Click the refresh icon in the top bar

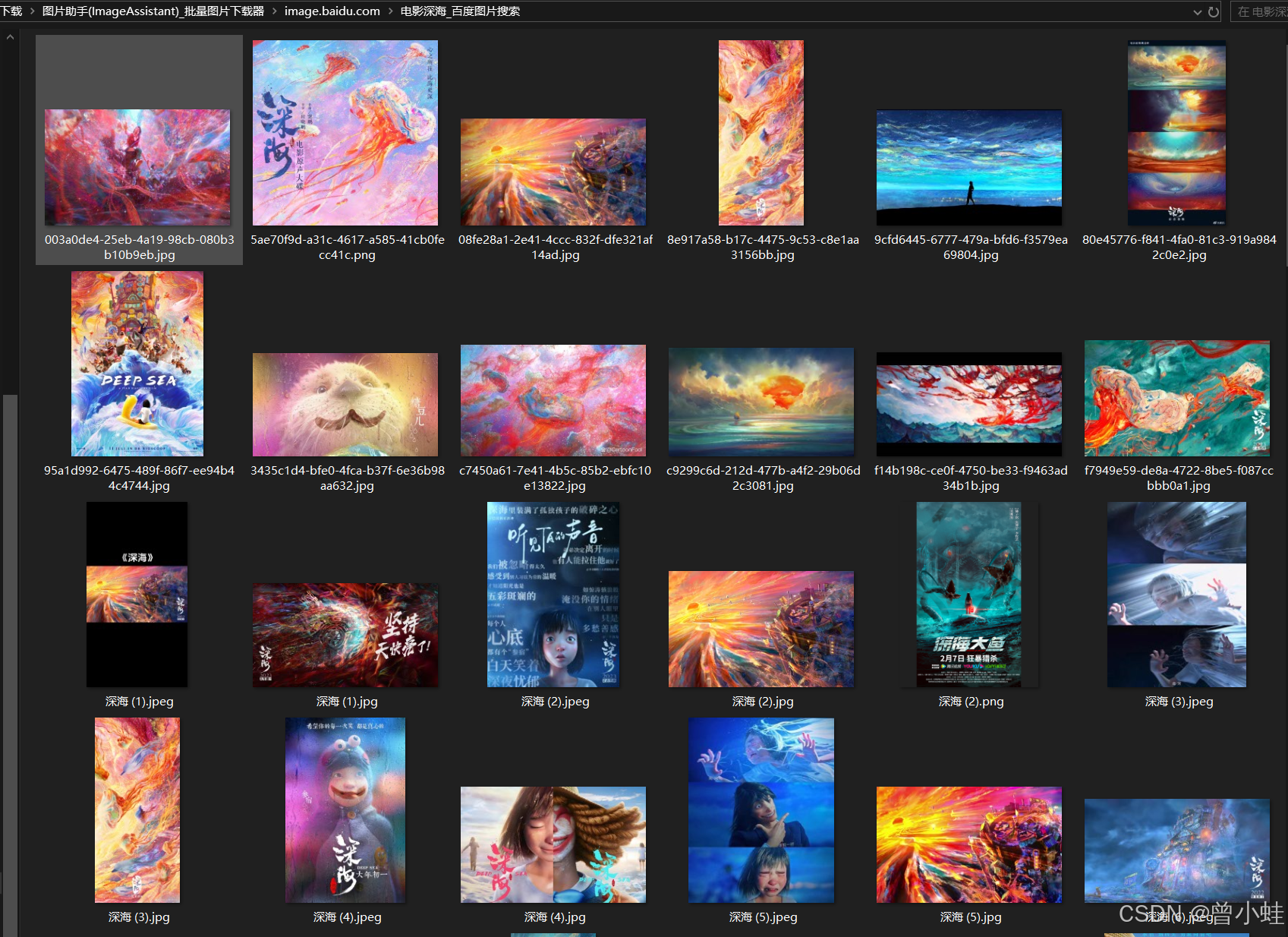[1211, 11]
